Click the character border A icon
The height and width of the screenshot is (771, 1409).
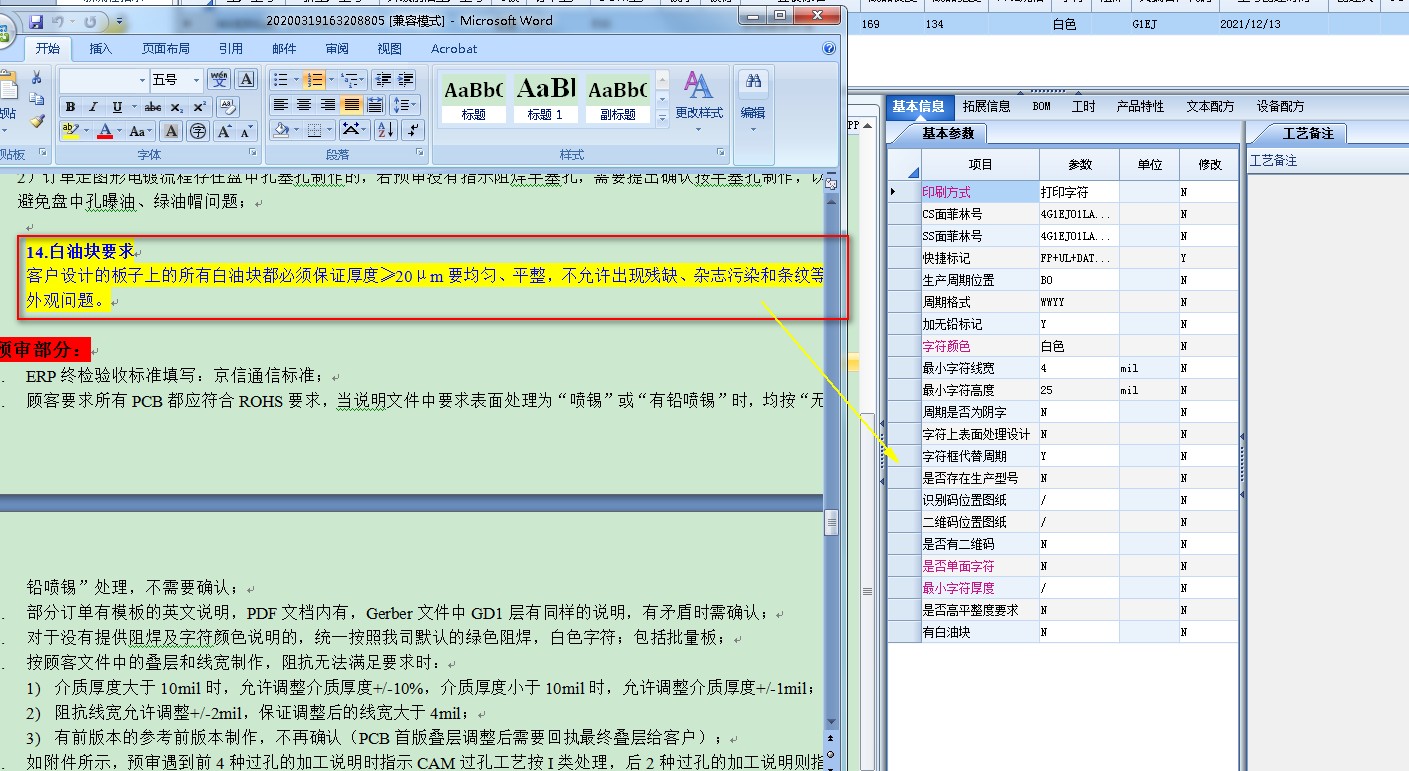tap(246, 80)
